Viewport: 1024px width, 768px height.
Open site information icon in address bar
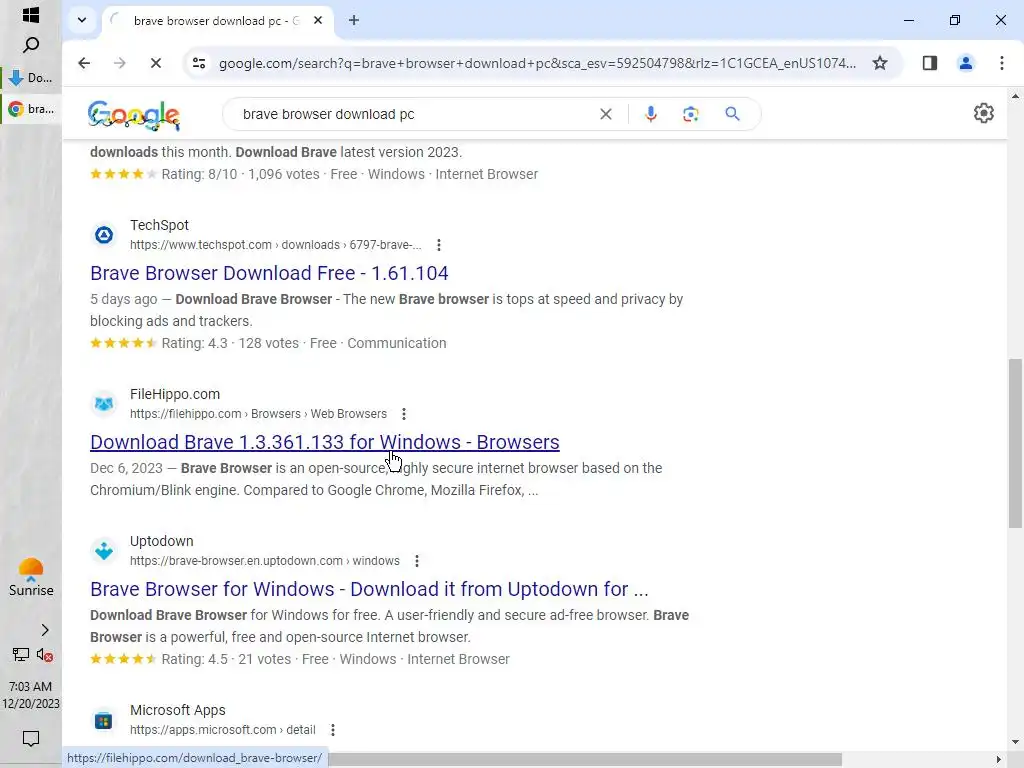click(x=199, y=63)
